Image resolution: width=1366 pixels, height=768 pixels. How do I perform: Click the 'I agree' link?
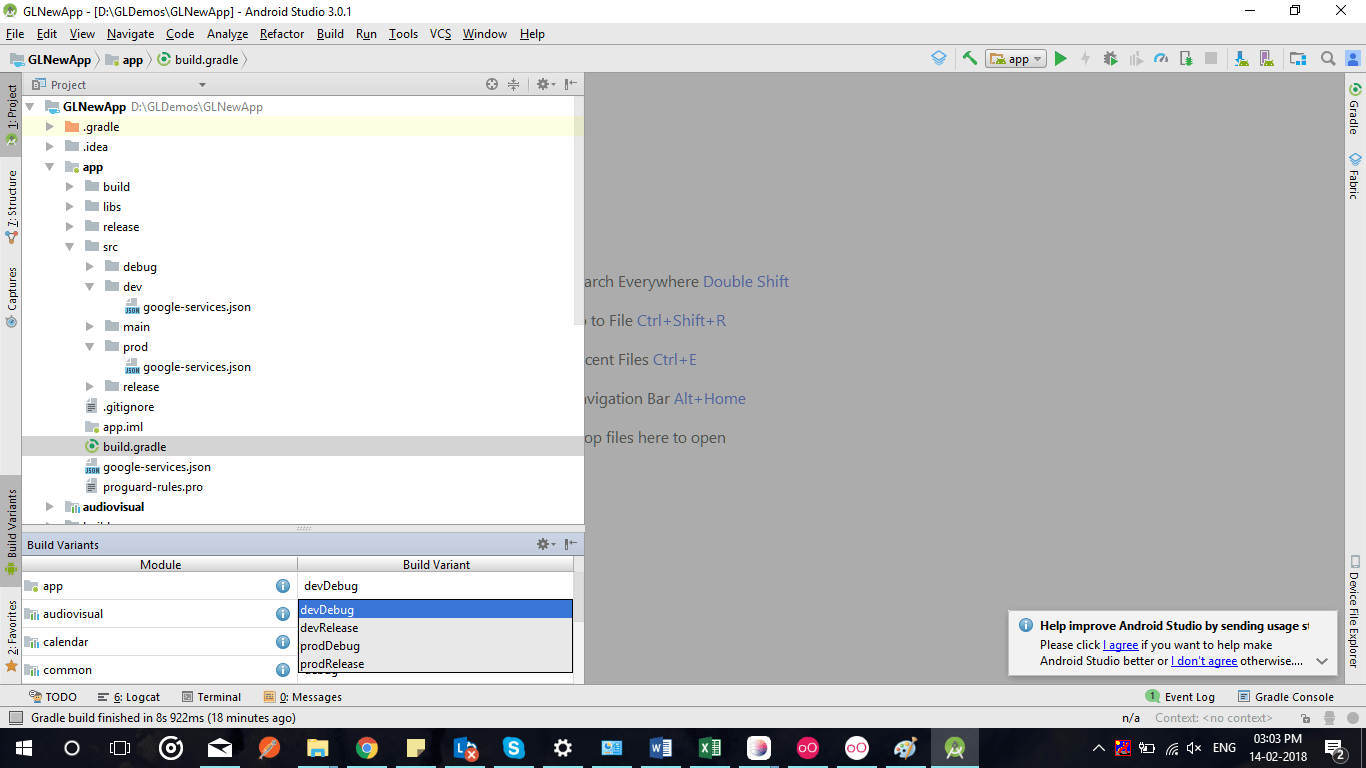coord(1120,645)
